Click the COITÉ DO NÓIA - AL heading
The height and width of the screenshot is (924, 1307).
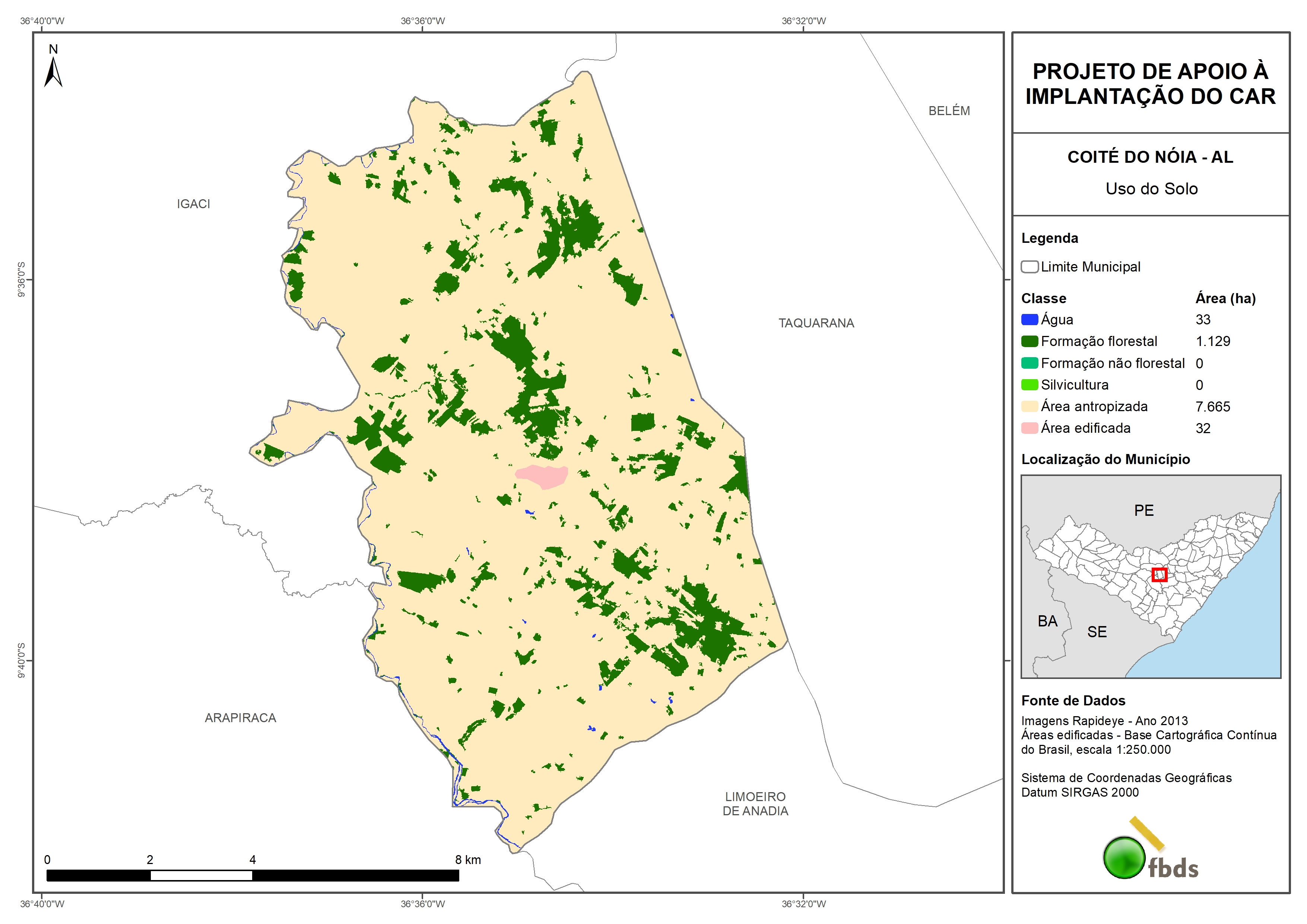[x=1151, y=157]
